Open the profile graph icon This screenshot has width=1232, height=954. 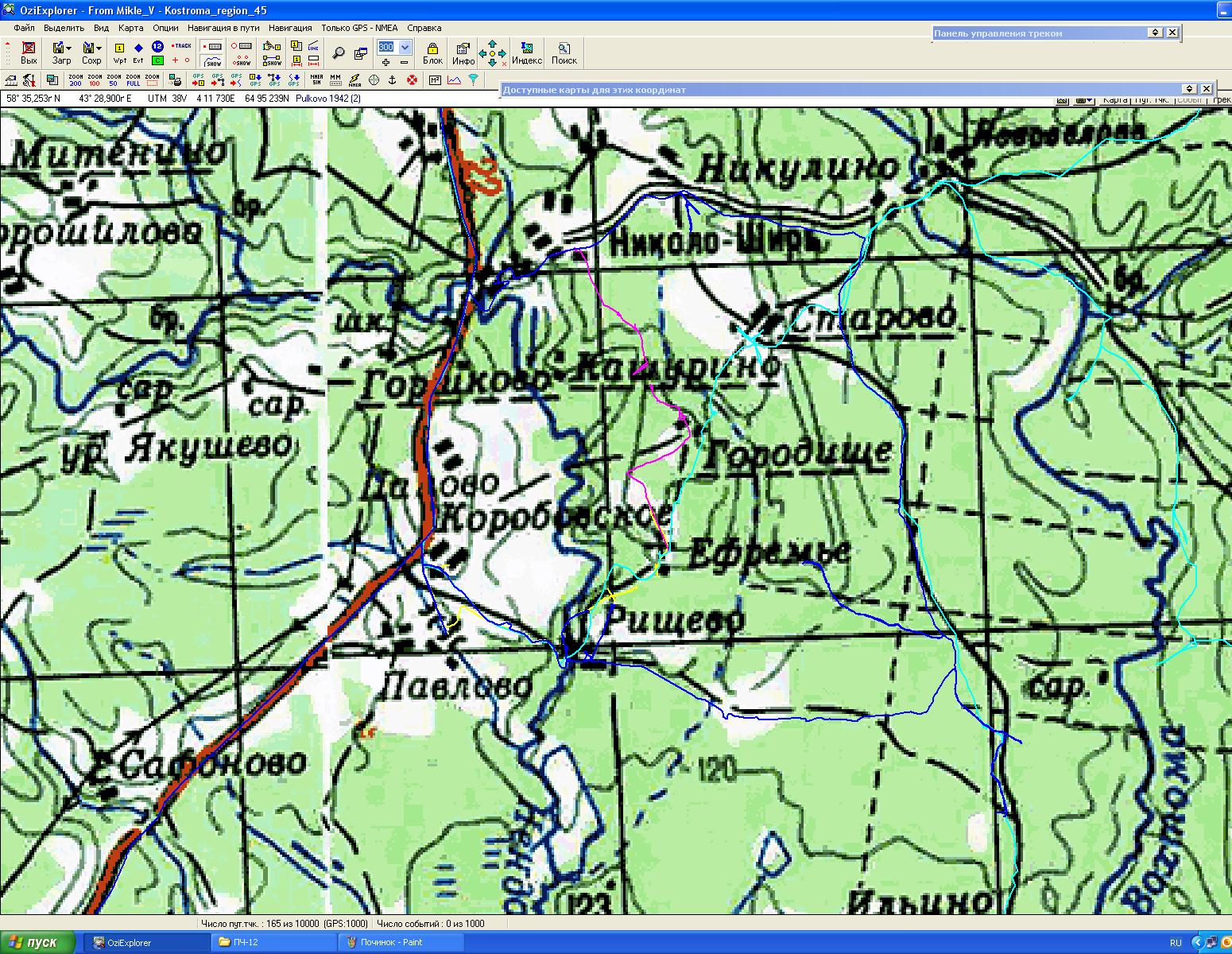[x=454, y=79]
